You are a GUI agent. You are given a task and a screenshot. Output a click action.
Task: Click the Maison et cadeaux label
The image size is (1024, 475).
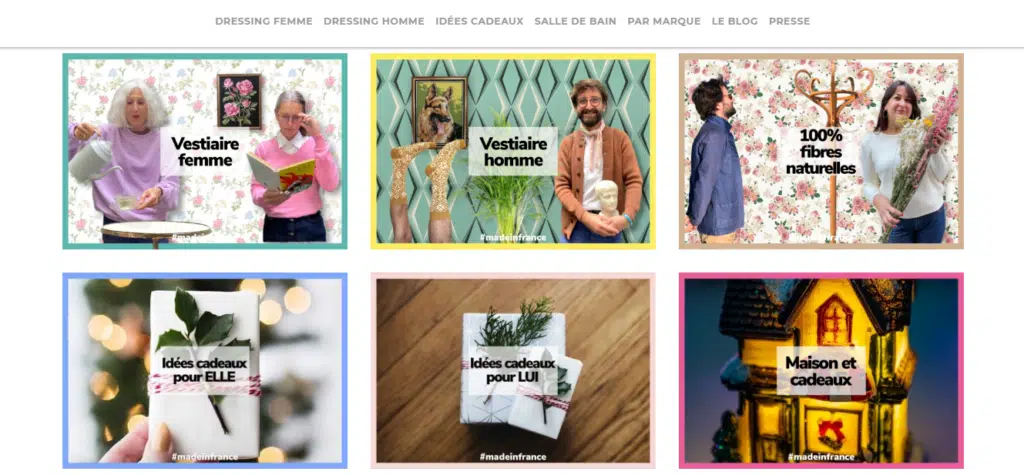(821, 371)
